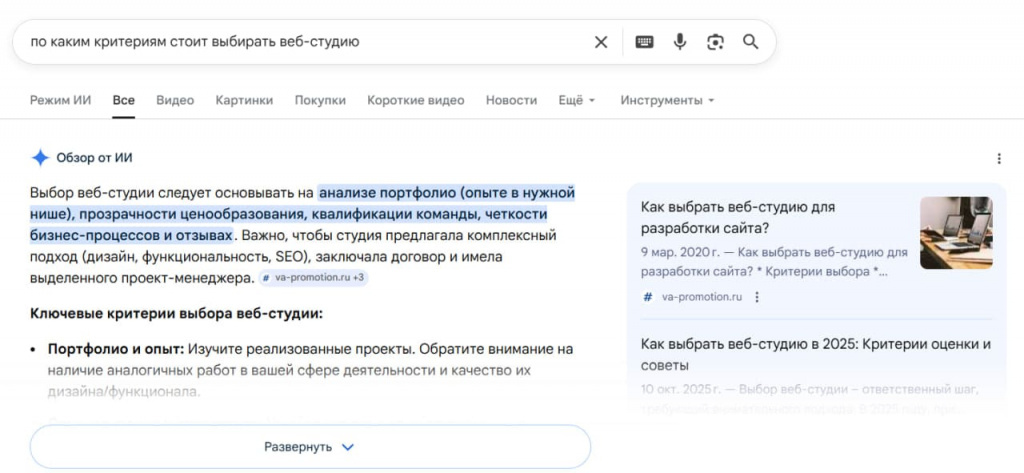The image size is (1024, 473).
Task: Click 'Обзор от ИИ' label
Action: coord(94,158)
